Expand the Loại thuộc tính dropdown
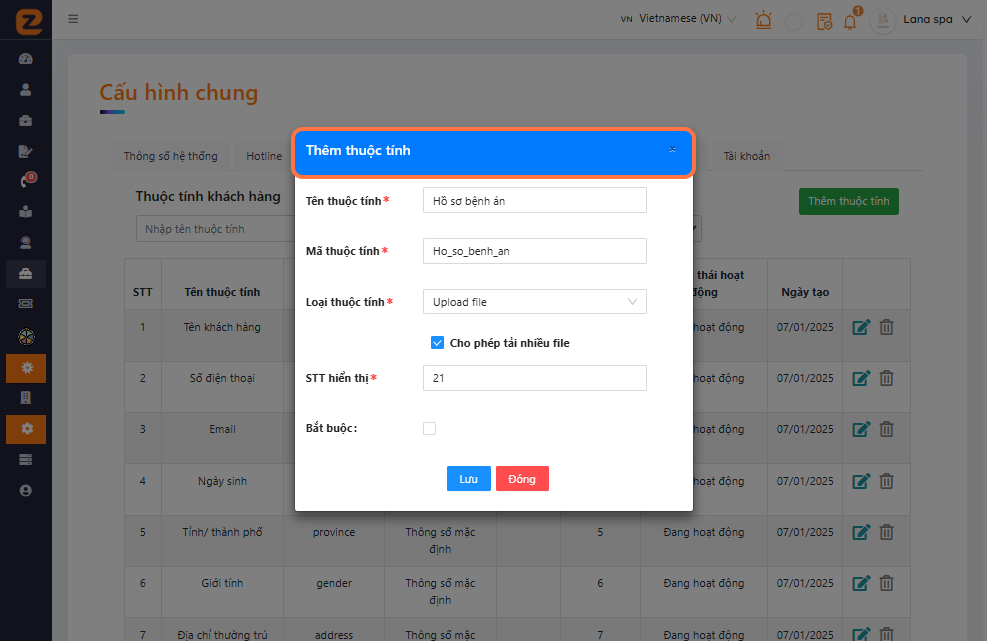 tap(534, 301)
